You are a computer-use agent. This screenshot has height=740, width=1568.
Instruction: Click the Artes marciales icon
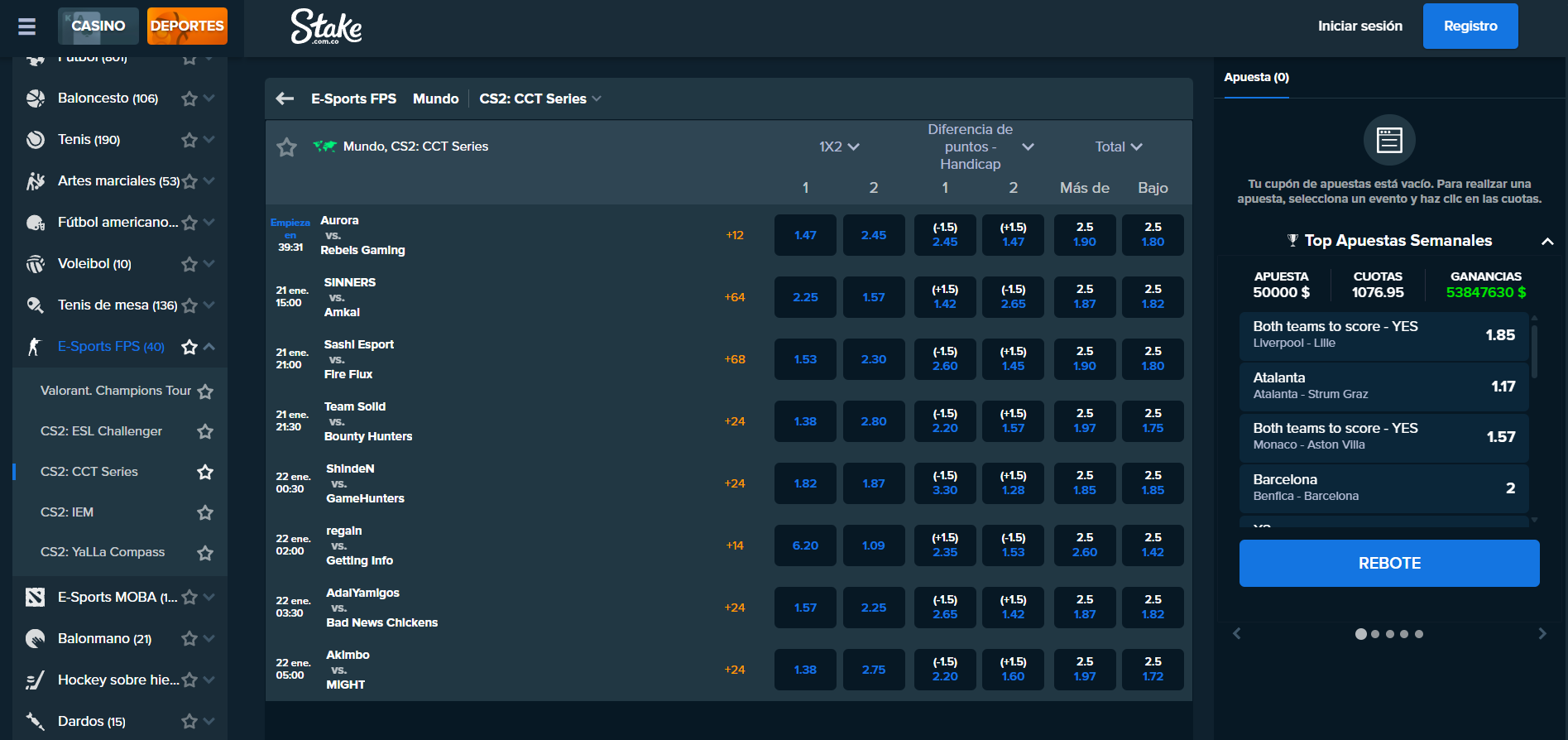pos(36,181)
